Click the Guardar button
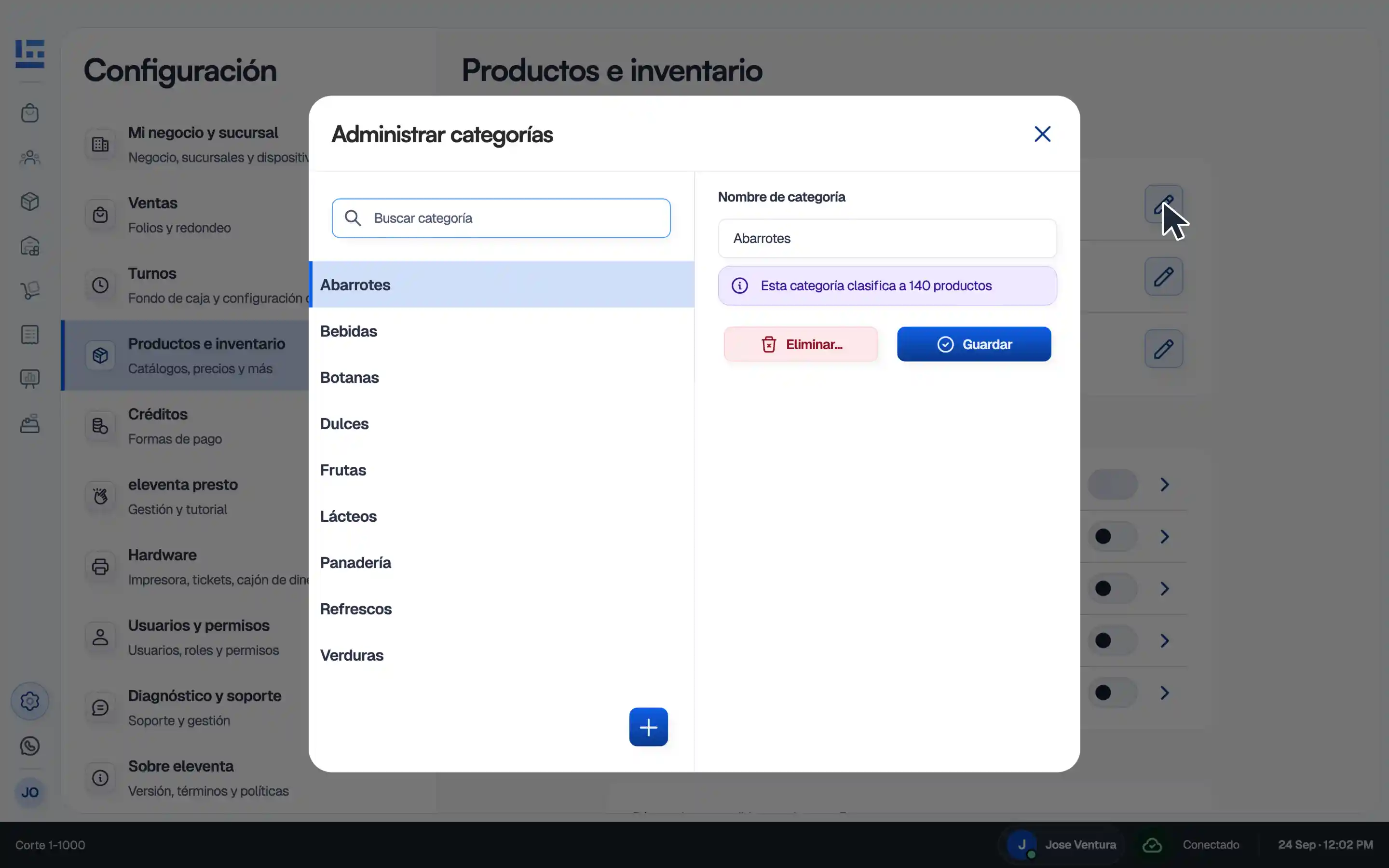 click(x=974, y=344)
